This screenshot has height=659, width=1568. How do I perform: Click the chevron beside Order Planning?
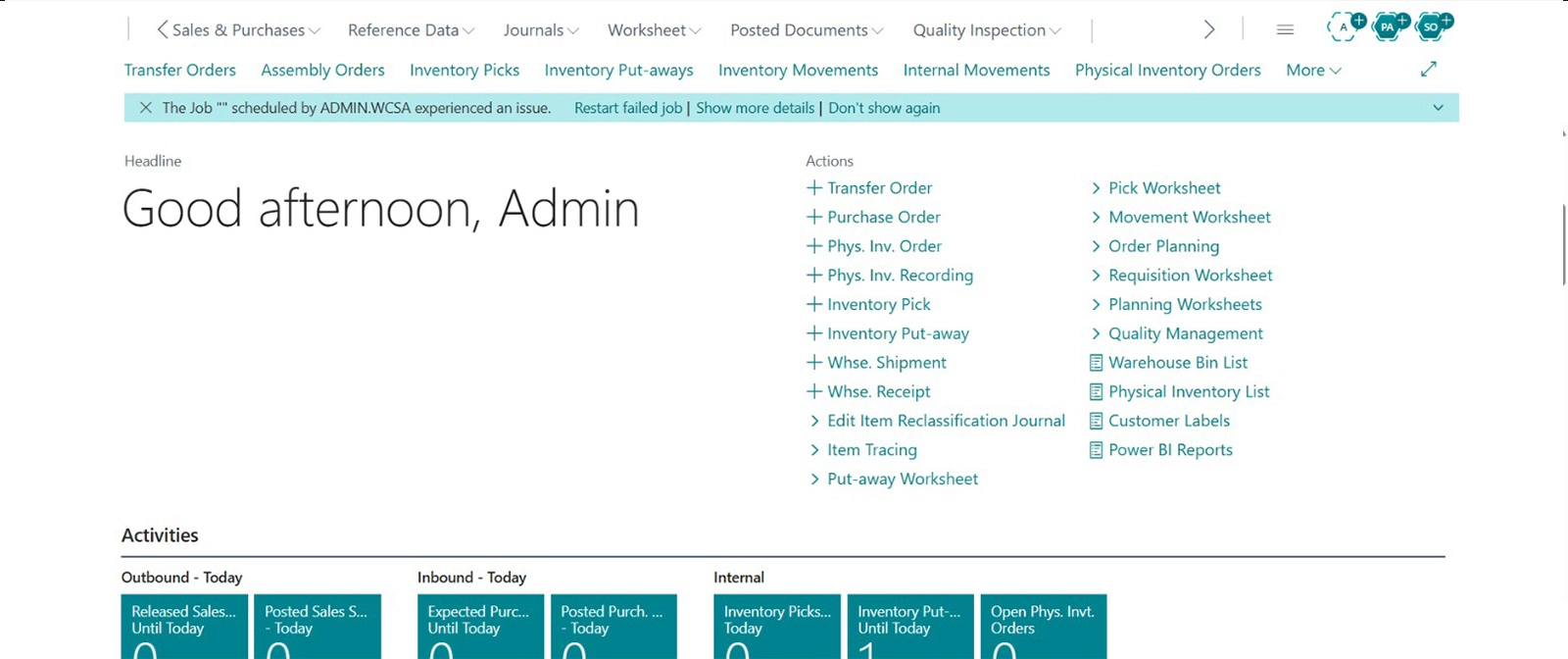click(1096, 246)
